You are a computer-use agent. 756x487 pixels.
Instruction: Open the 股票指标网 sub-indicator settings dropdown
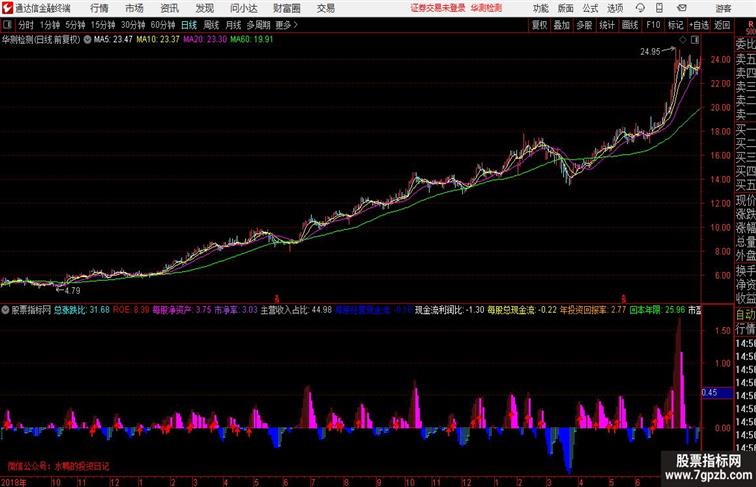point(5,310)
